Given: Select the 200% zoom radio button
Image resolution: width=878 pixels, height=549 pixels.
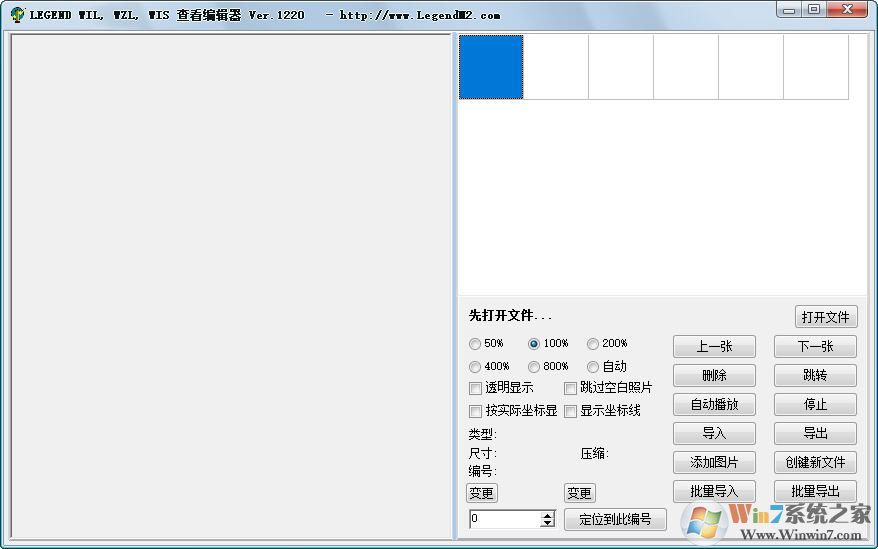Looking at the screenshot, I should coord(592,343).
